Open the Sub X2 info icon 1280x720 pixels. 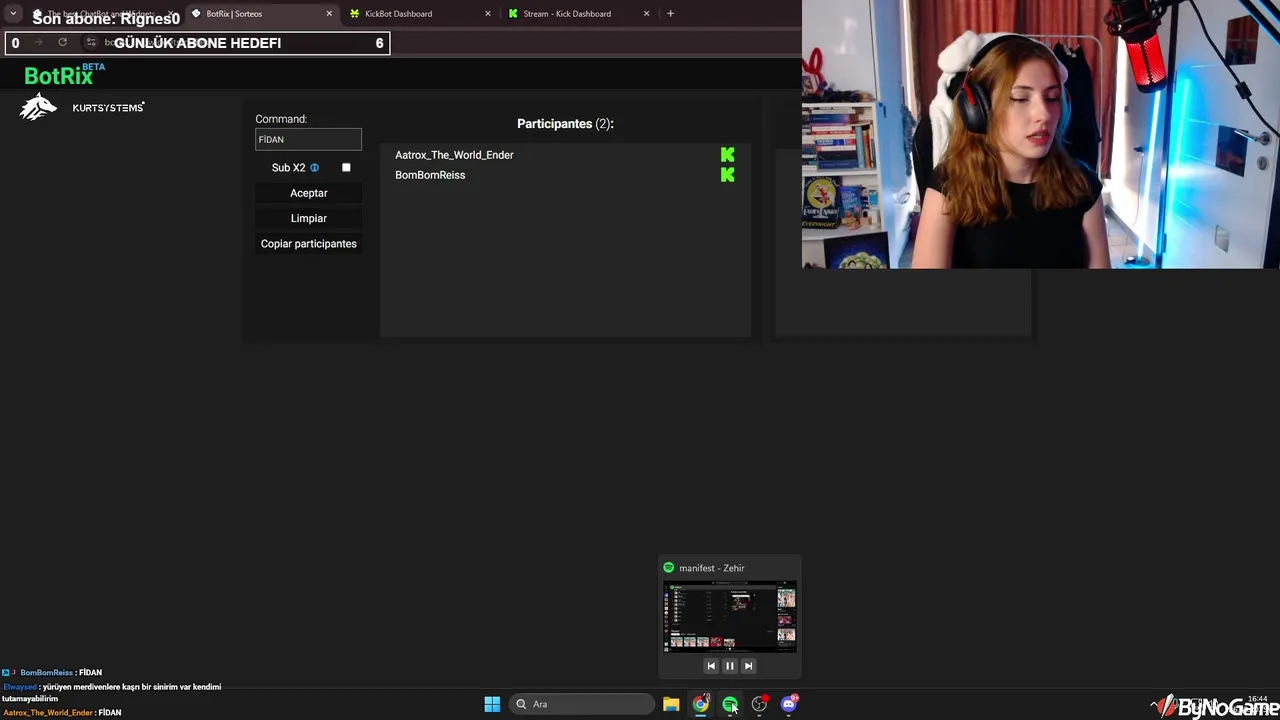click(314, 168)
